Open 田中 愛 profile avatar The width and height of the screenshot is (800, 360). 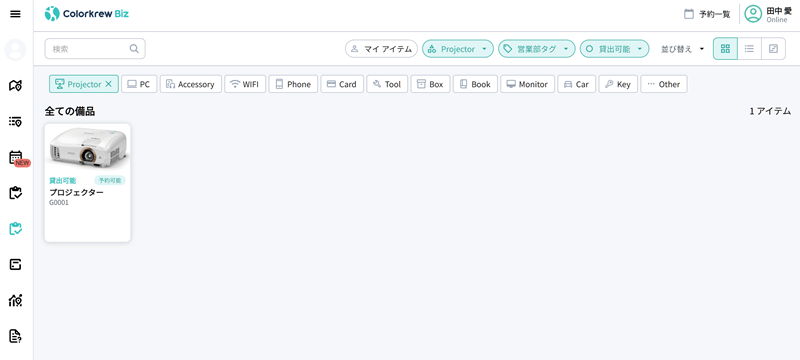(753, 14)
